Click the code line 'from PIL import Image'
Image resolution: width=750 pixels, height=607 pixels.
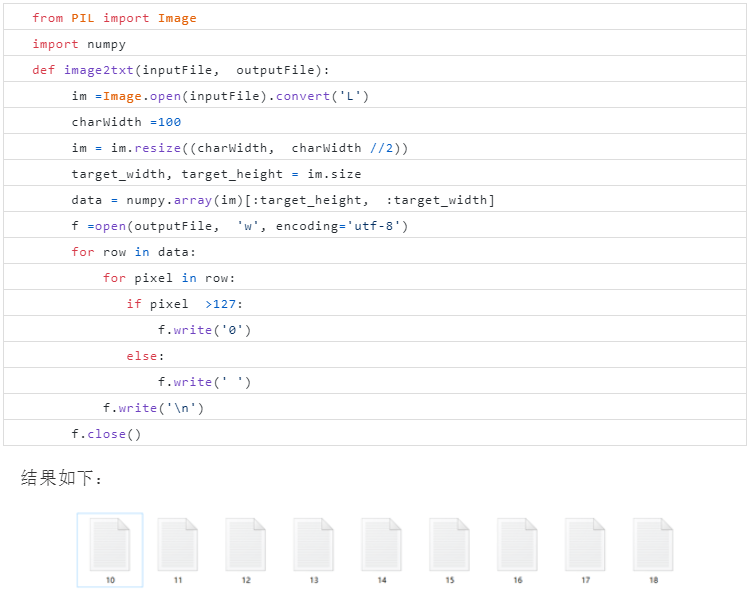point(375,17)
